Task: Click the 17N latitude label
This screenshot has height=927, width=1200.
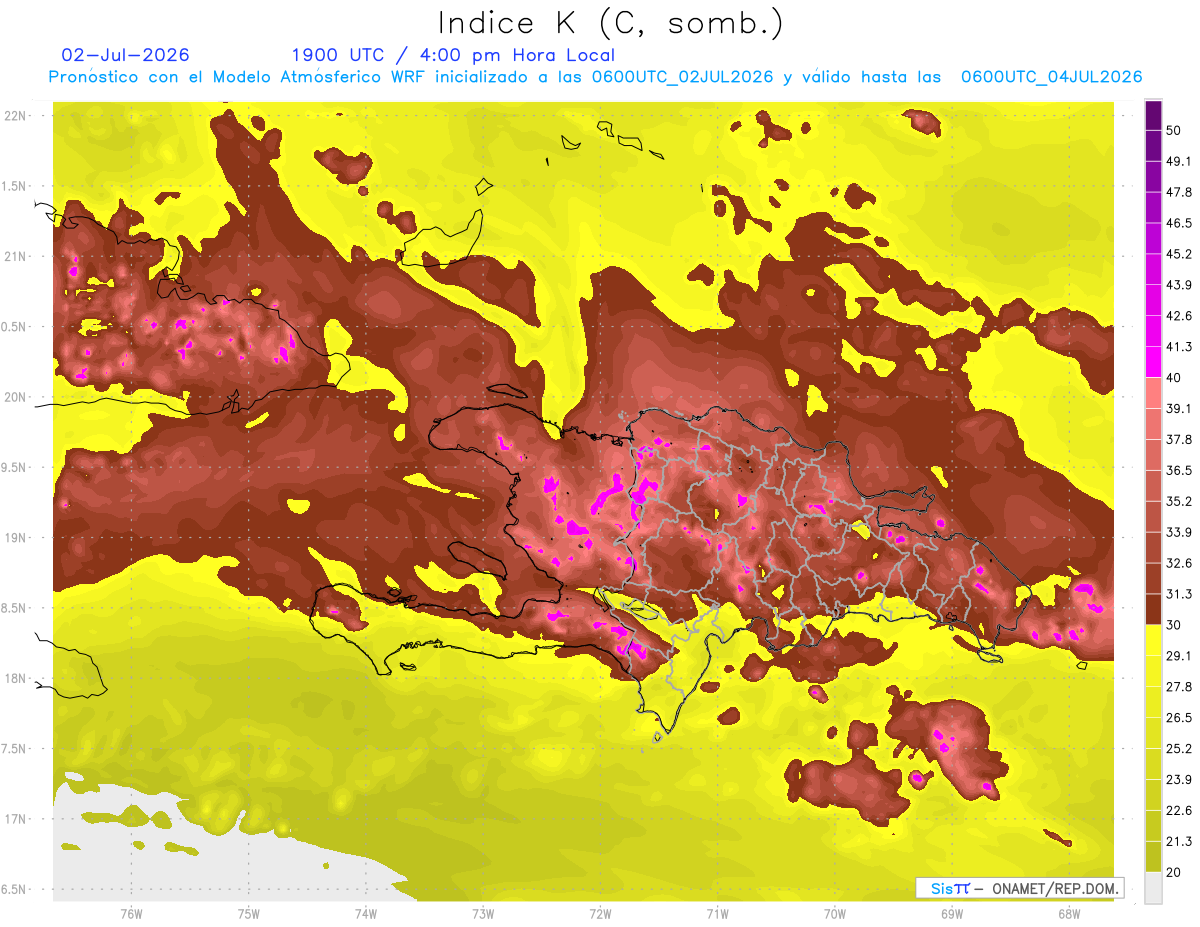Action: [16, 818]
